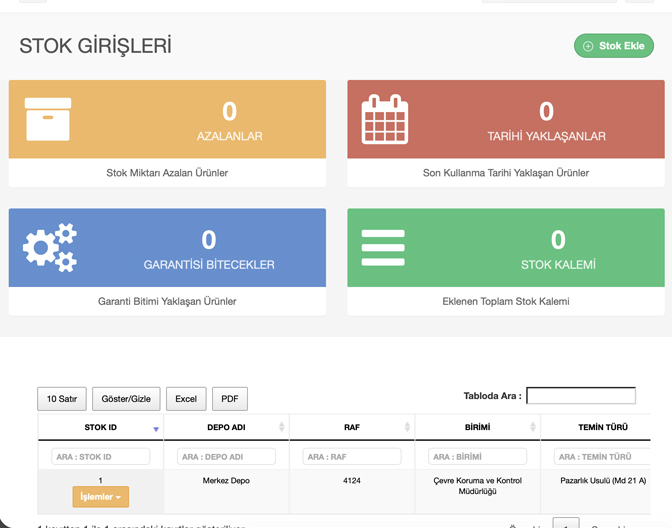This screenshot has width=672, height=528.
Task: Open the 10 Satır row count dropdown
Action: click(62, 399)
